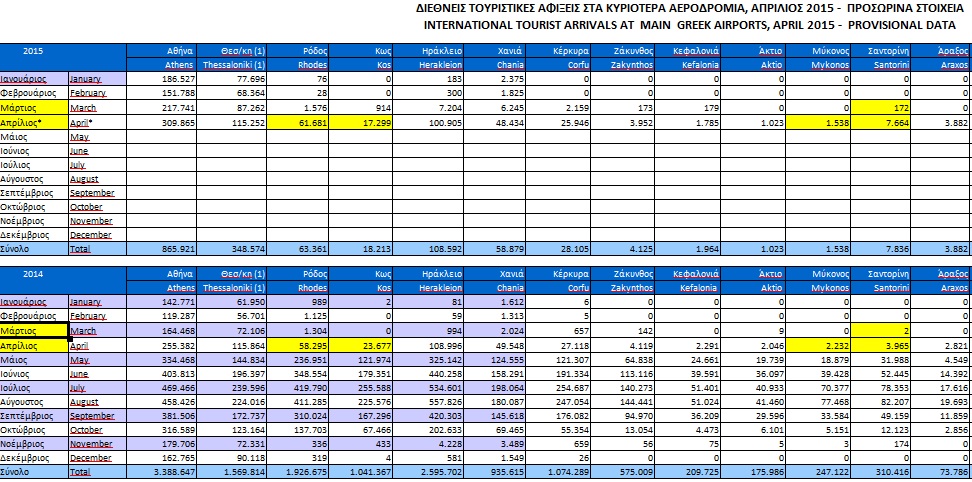The height and width of the screenshot is (482, 972).
Task: Click the 2014 Athens total 3.388.647
Action: pyautogui.click(x=170, y=470)
